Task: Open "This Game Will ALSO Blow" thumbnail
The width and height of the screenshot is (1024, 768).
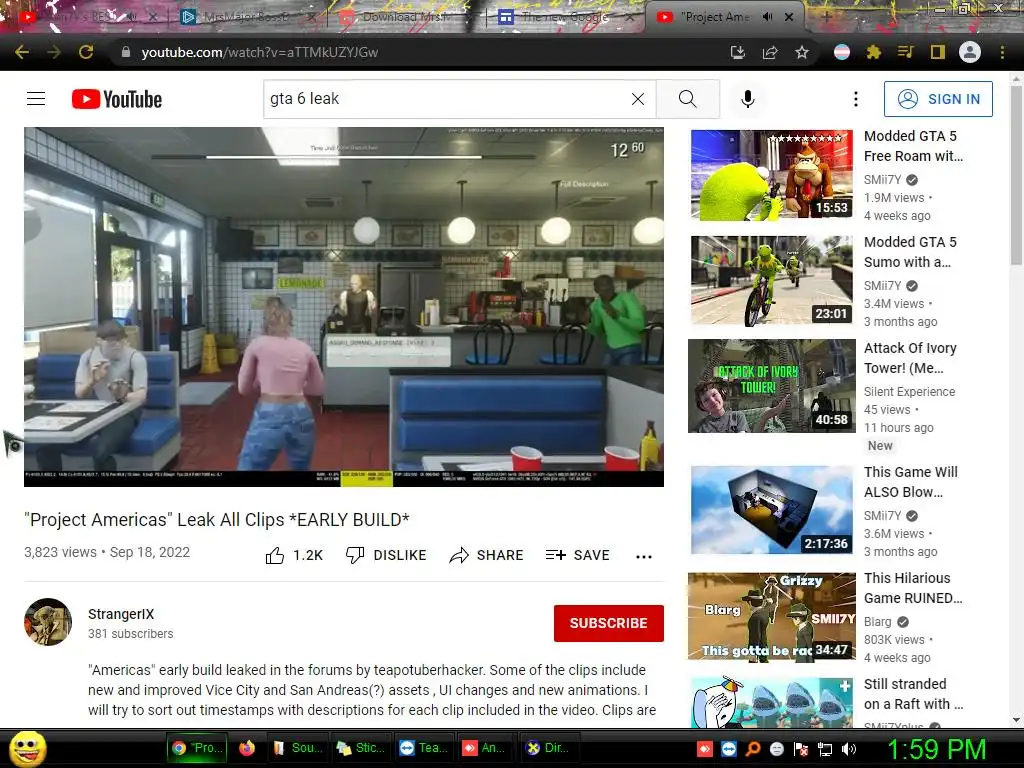Action: pyautogui.click(x=772, y=510)
